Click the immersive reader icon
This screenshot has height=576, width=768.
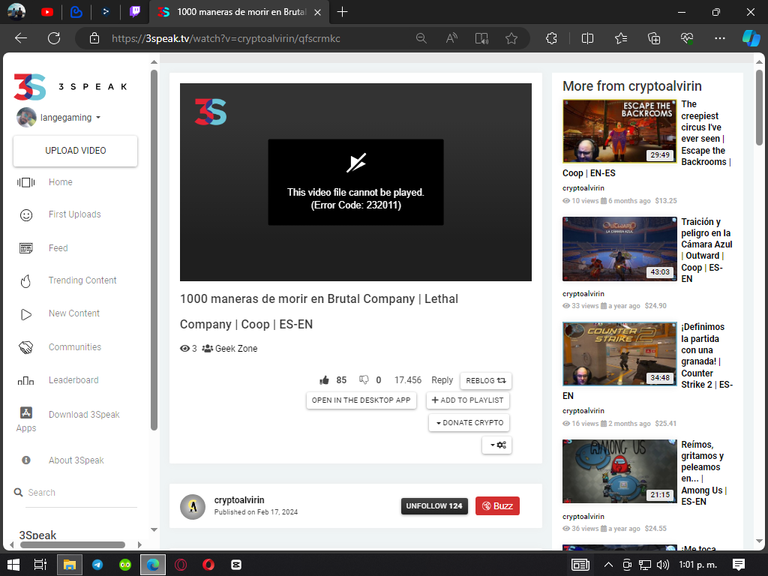pos(481,38)
